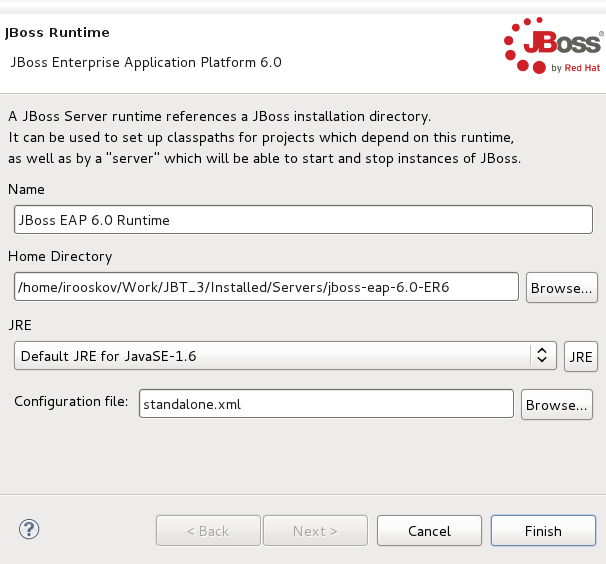This screenshot has height=564, width=606.
Task: Click the JRE field label
Action: (x=20, y=325)
